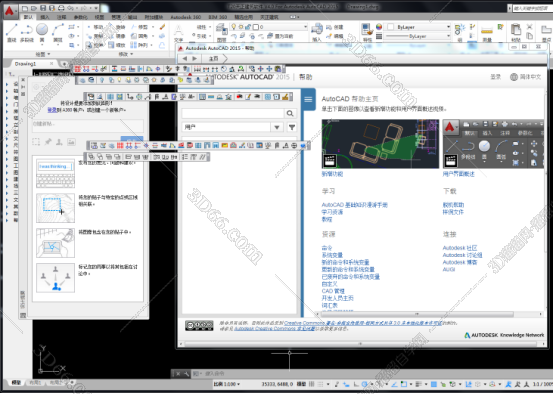Viewport: 553px width, 394px height.
Task: Toggle snap mode in status bar
Action: pos(321,384)
